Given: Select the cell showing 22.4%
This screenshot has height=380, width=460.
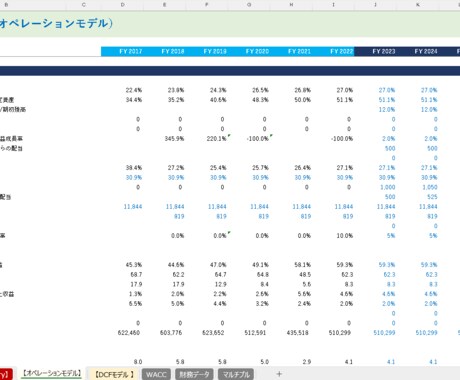Looking at the screenshot, I should [x=134, y=90].
